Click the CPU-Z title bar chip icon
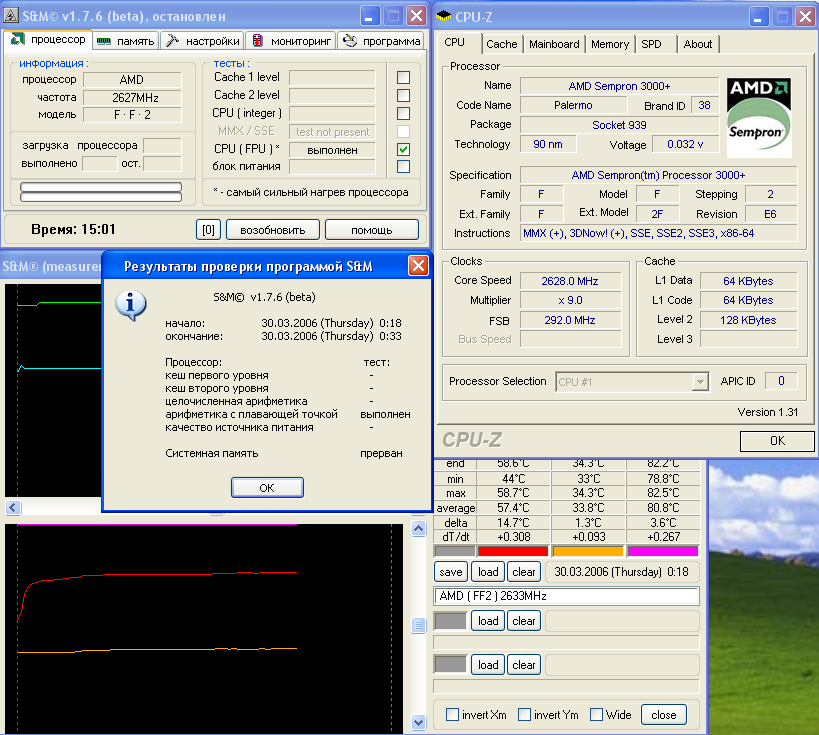819x735 pixels. pos(443,16)
